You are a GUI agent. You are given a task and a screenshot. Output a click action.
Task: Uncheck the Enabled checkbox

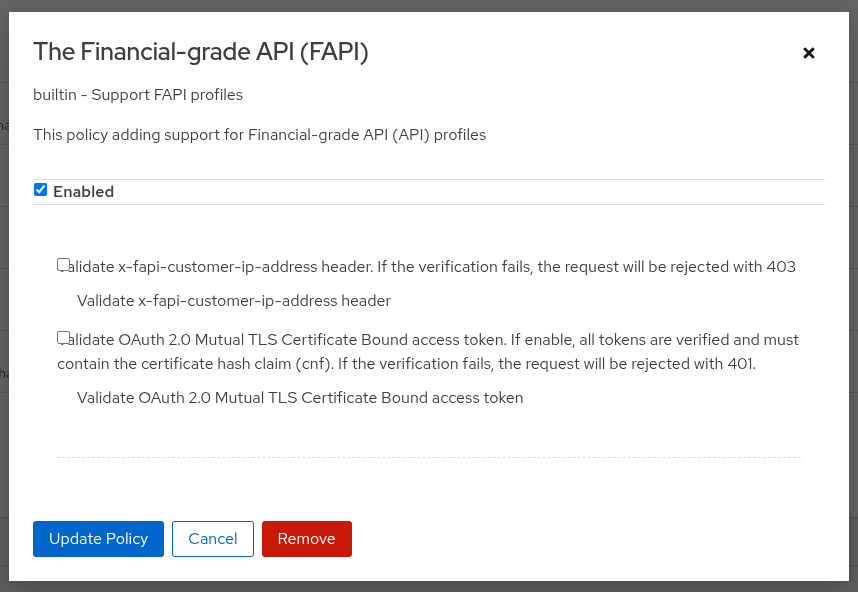(x=41, y=190)
